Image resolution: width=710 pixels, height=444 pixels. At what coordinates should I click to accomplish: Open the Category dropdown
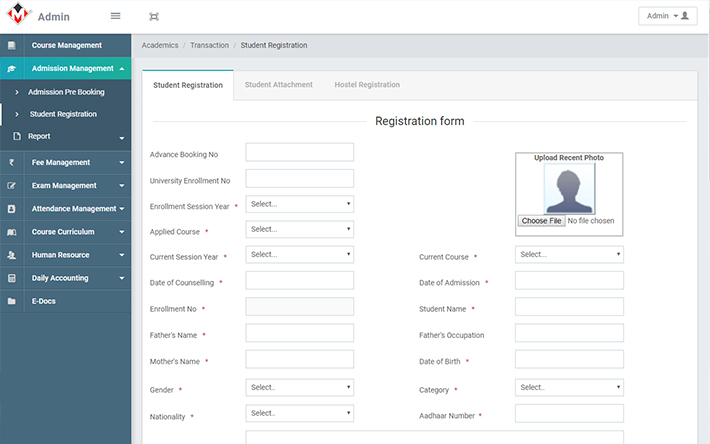569,387
